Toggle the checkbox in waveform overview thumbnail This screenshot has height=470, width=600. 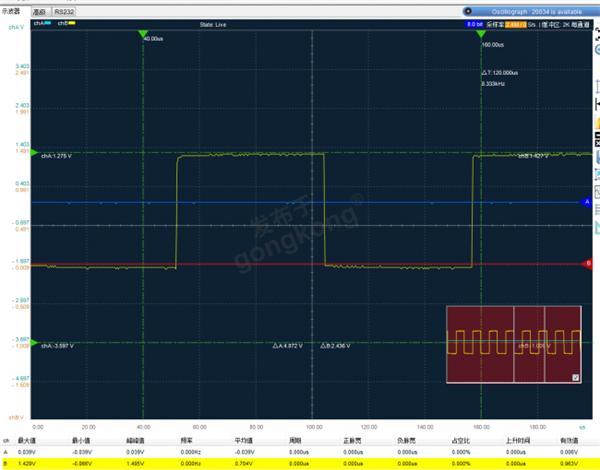[576, 377]
